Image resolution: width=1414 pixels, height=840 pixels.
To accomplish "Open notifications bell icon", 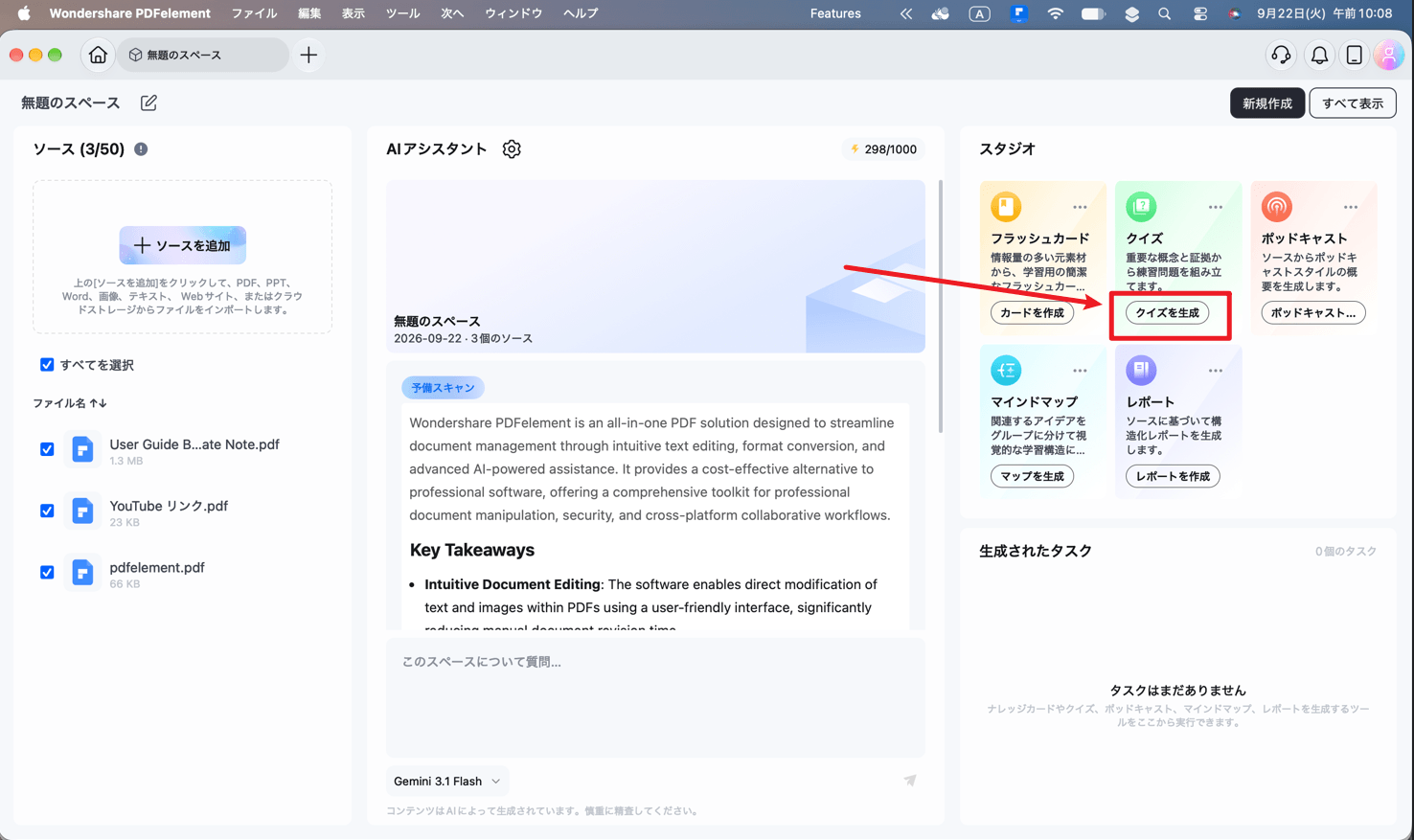I will click(x=1319, y=56).
